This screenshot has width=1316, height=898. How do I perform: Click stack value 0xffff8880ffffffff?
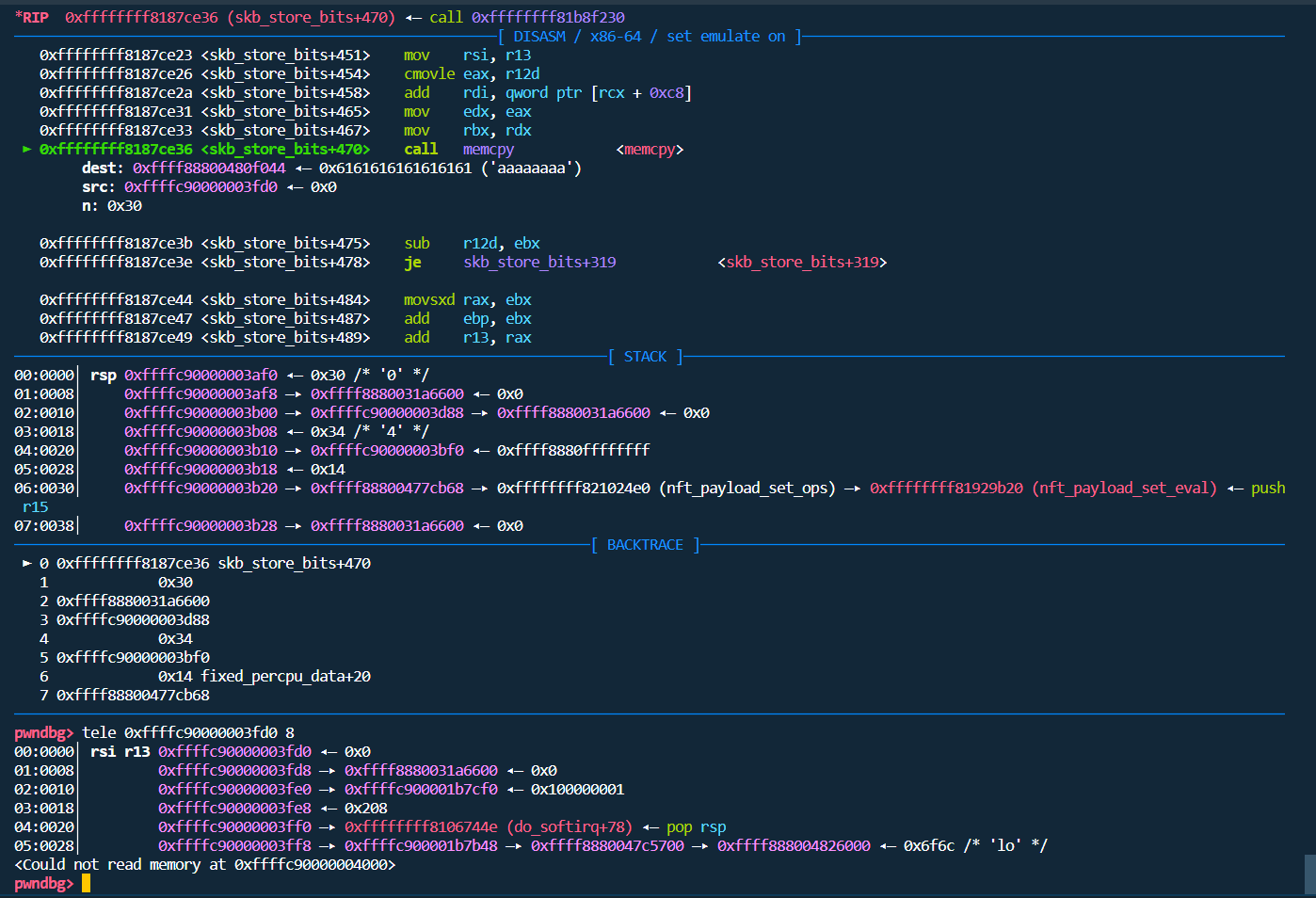point(573,450)
